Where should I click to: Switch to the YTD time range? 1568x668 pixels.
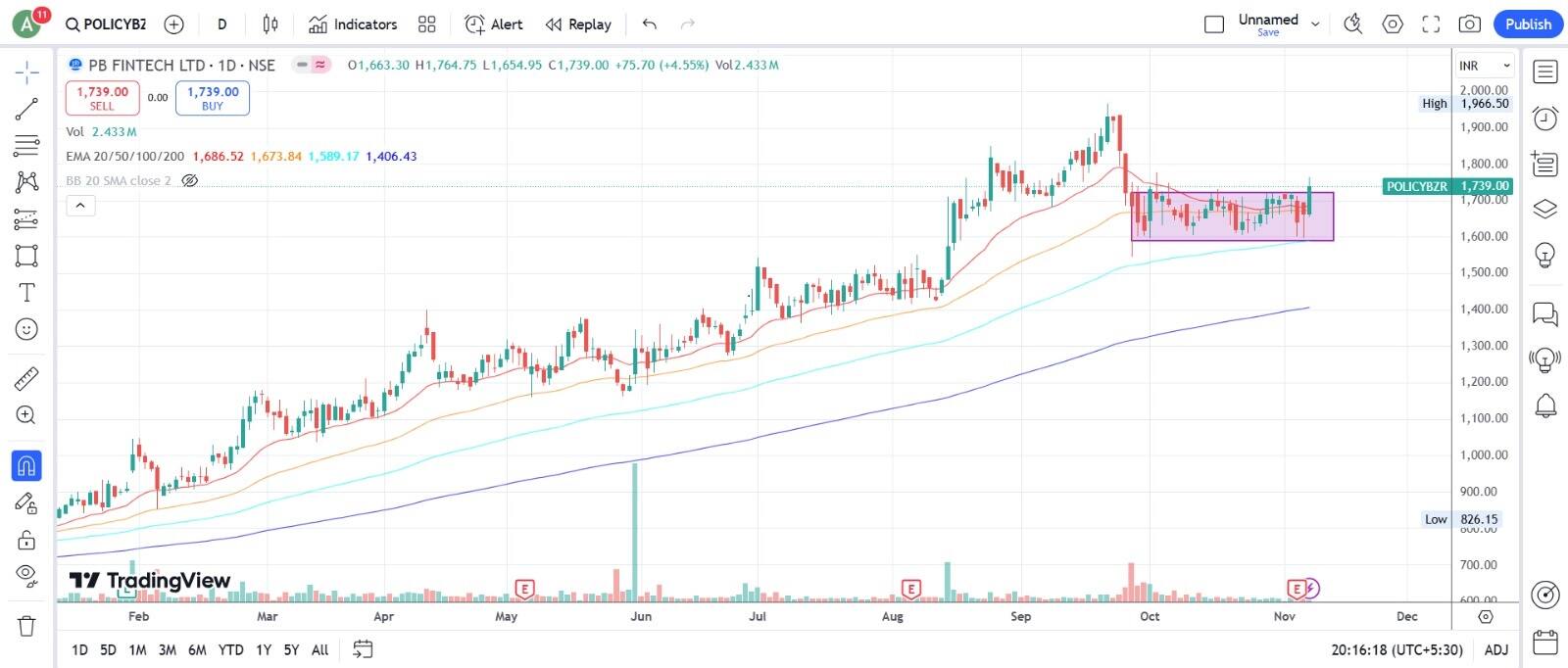[230, 649]
